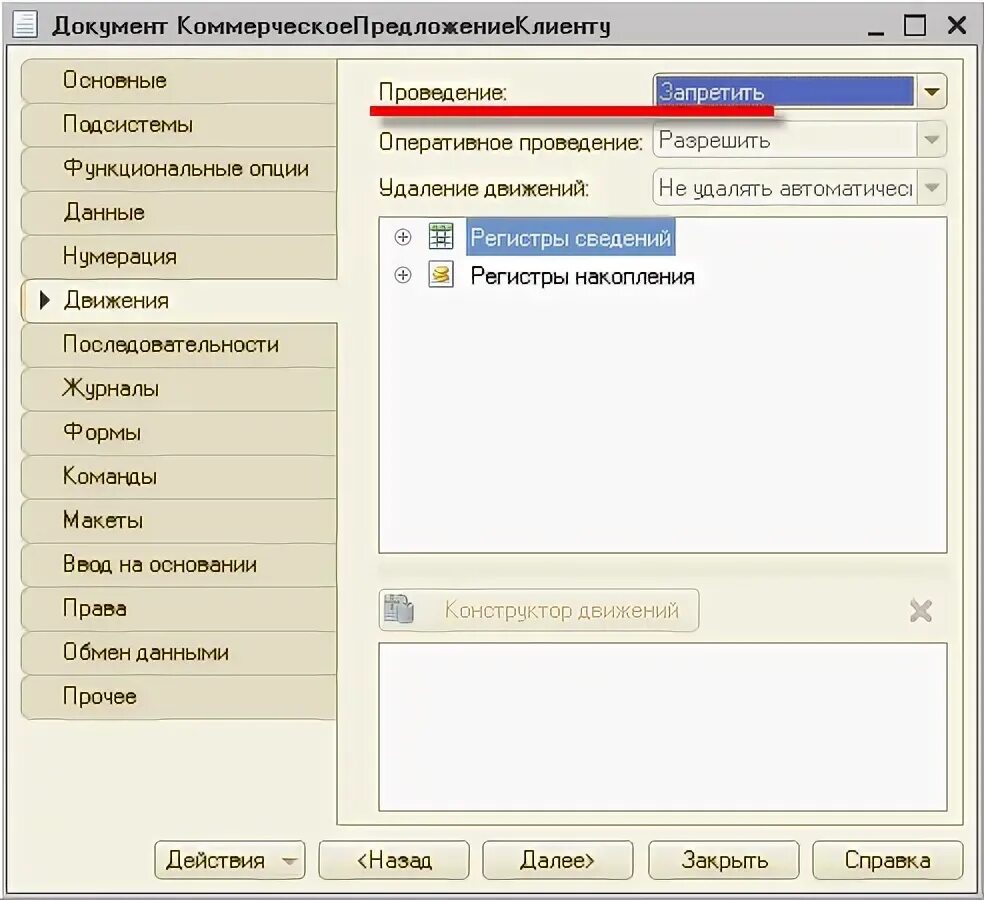The image size is (984, 900).
Task: Expand the Регистры сведений node
Action: pyautogui.click(x=403, y=237)
